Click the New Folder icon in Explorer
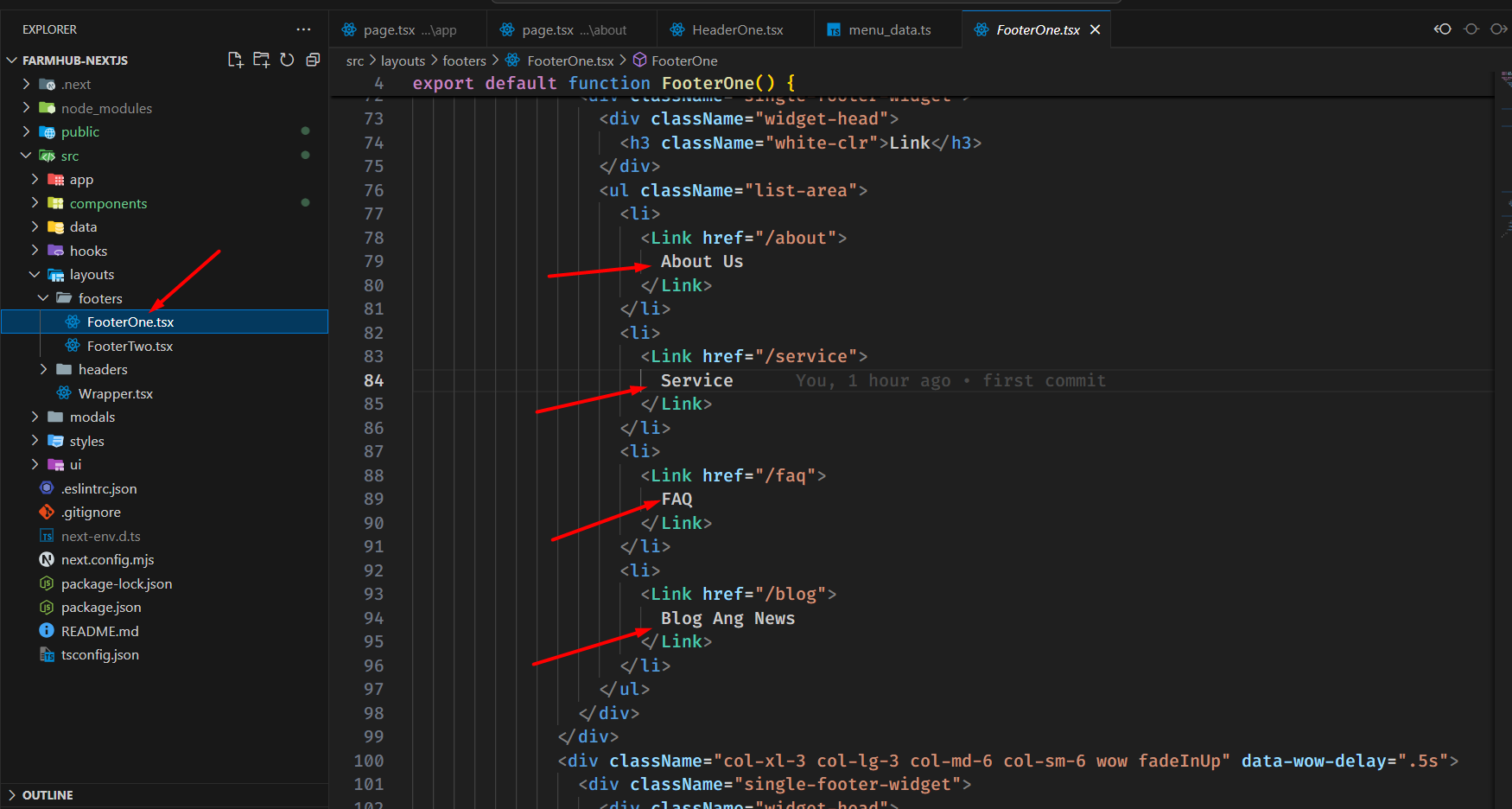 pos(261,60)
